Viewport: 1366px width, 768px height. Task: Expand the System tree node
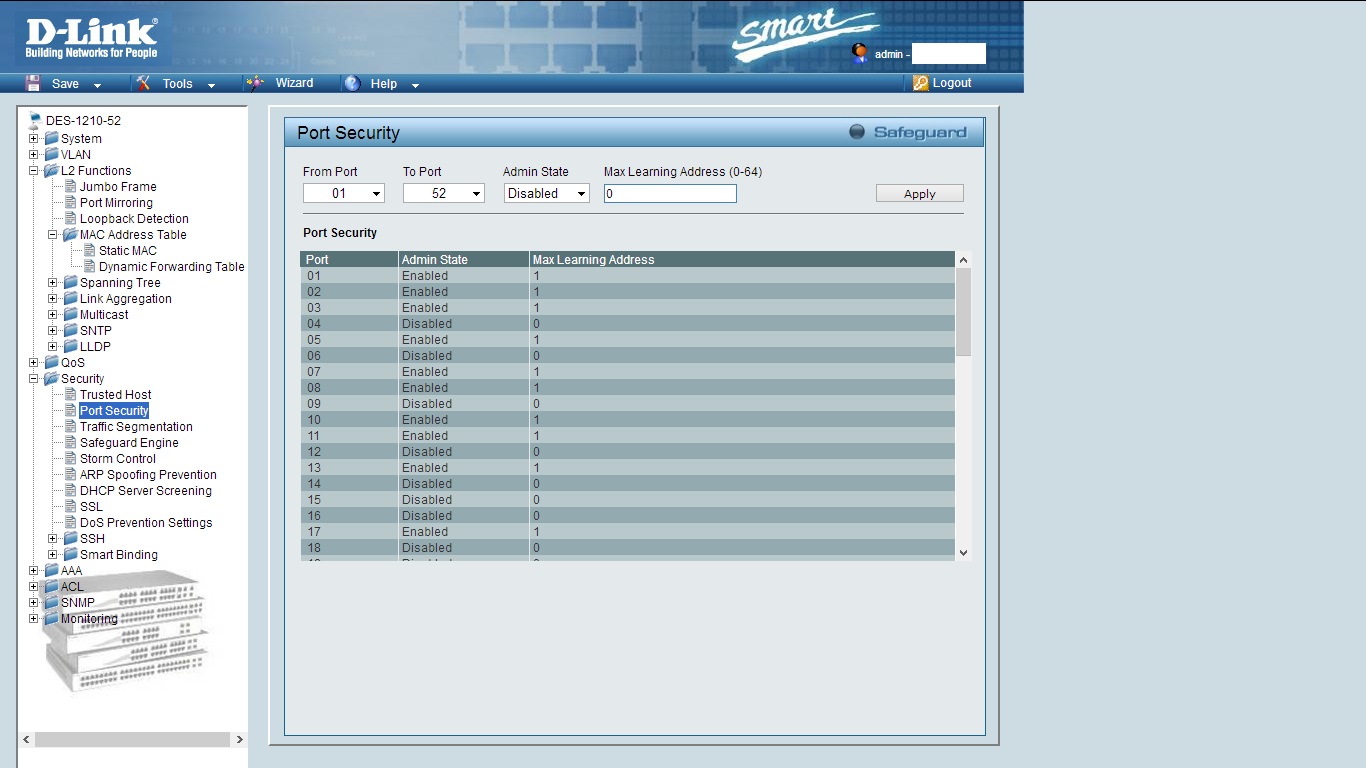(x=33, y=138)
